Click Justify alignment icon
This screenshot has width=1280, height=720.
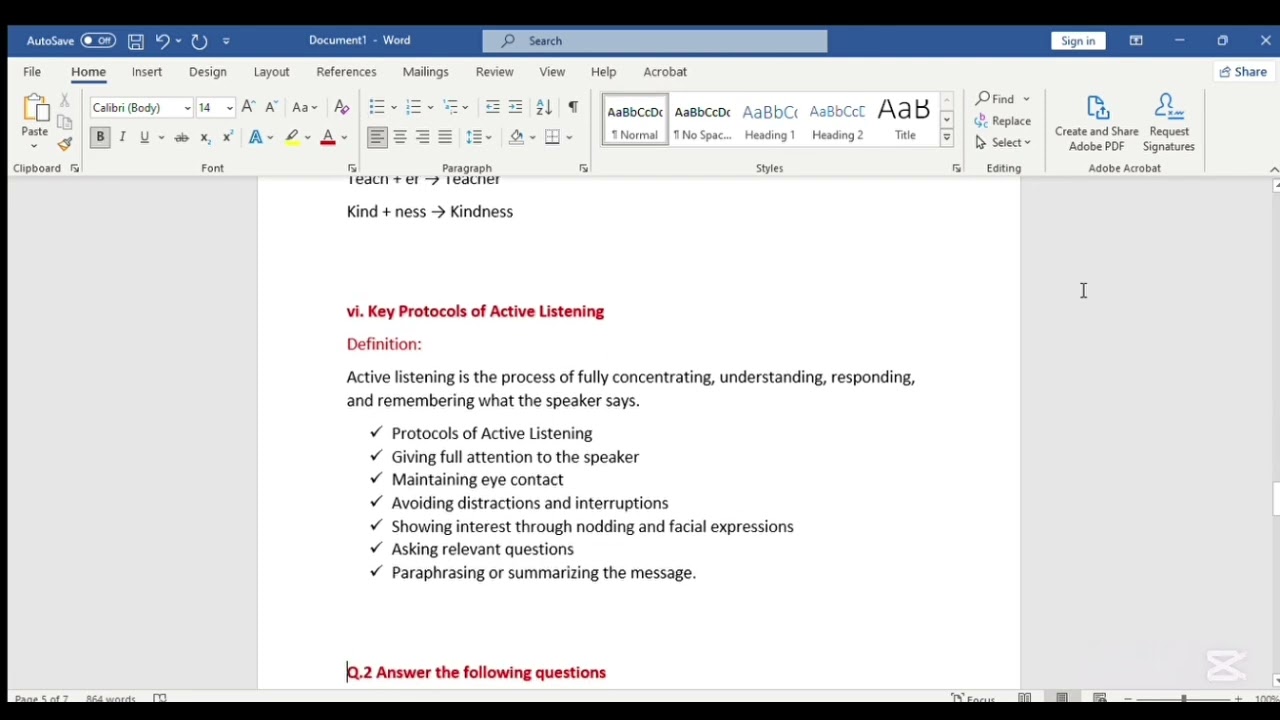click(x=445, y=138)
